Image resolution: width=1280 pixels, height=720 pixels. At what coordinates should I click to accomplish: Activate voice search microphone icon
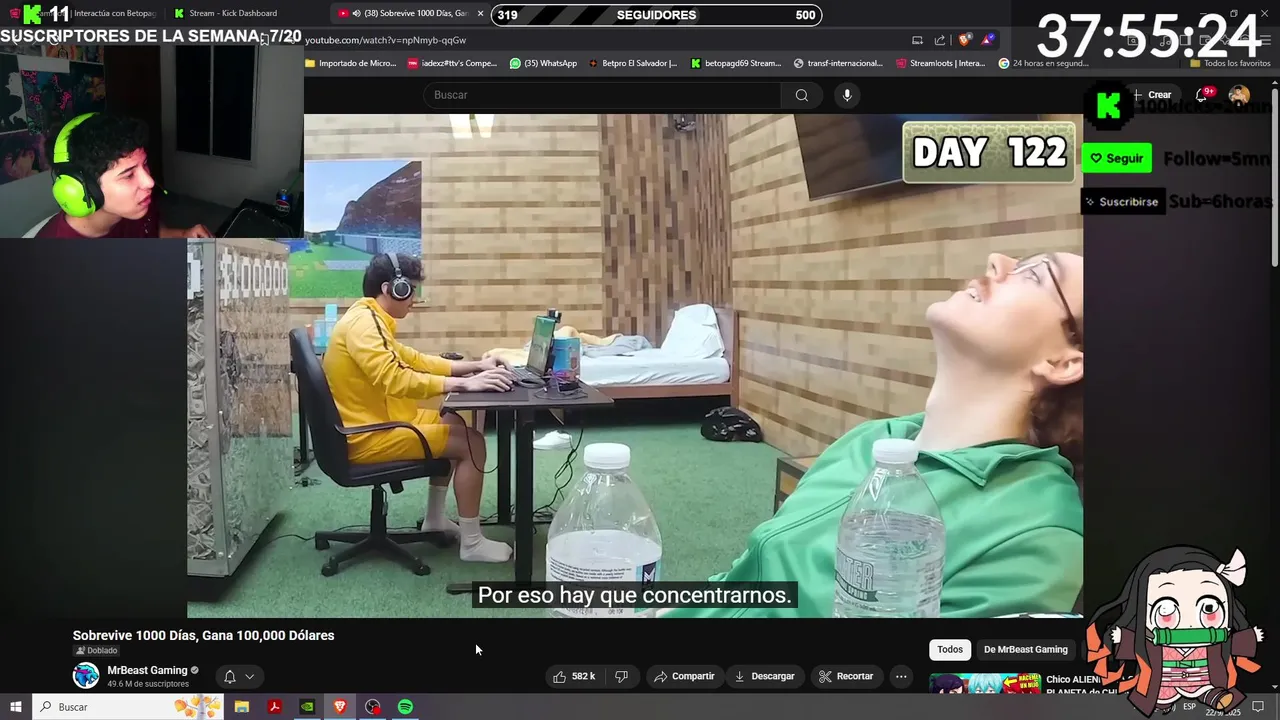coord(847,95)
